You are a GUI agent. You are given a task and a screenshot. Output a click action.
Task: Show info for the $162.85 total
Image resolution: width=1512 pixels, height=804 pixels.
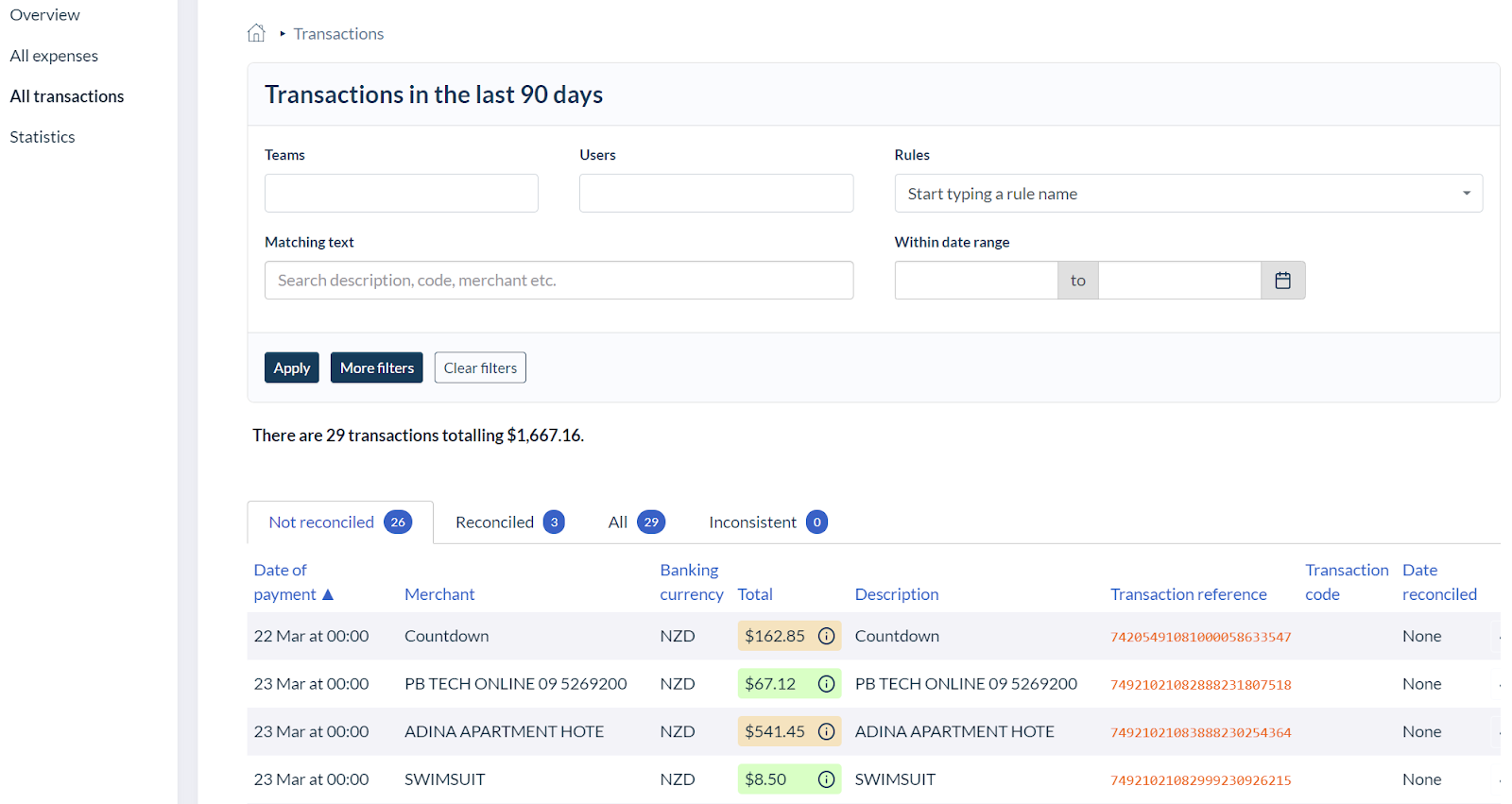(826, 636)
